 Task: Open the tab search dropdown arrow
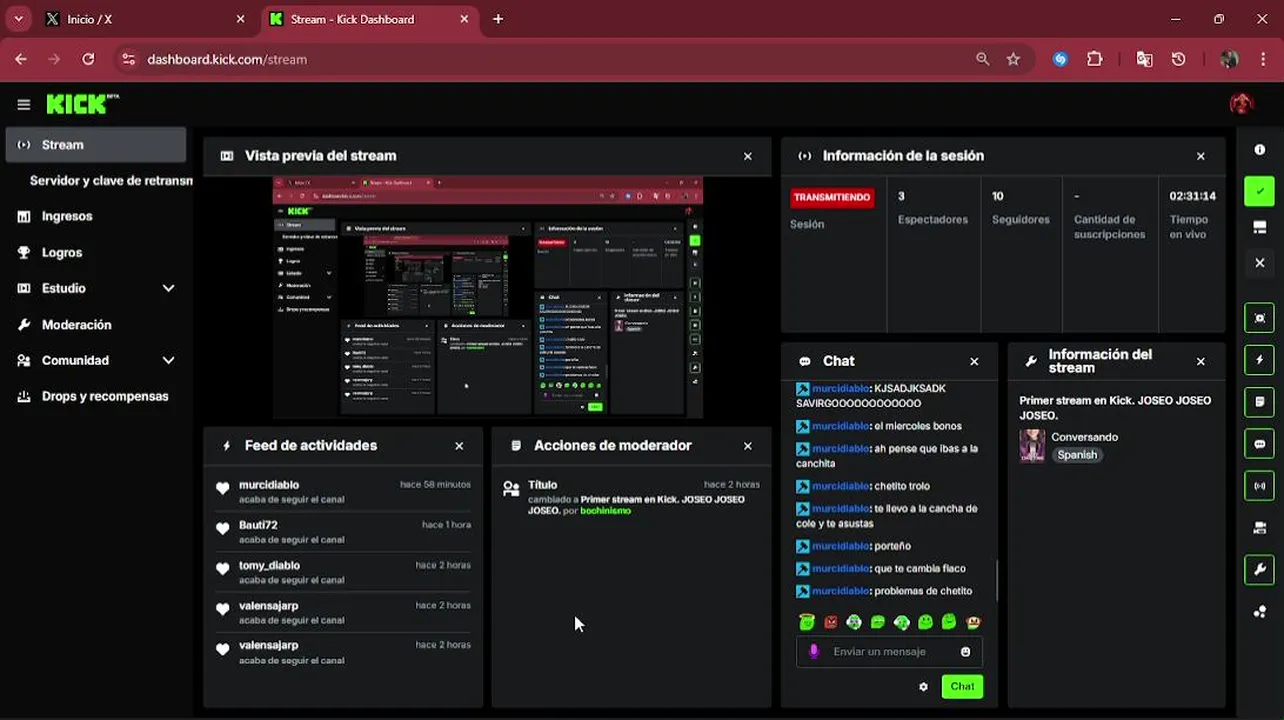(x=18, y=19)
